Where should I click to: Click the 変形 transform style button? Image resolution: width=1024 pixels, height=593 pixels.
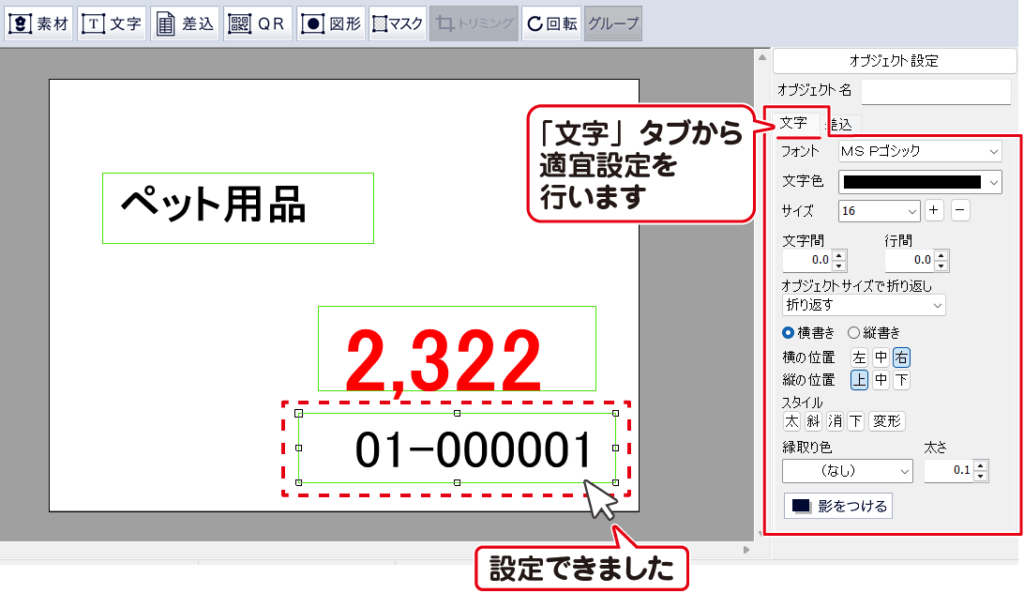887,421
